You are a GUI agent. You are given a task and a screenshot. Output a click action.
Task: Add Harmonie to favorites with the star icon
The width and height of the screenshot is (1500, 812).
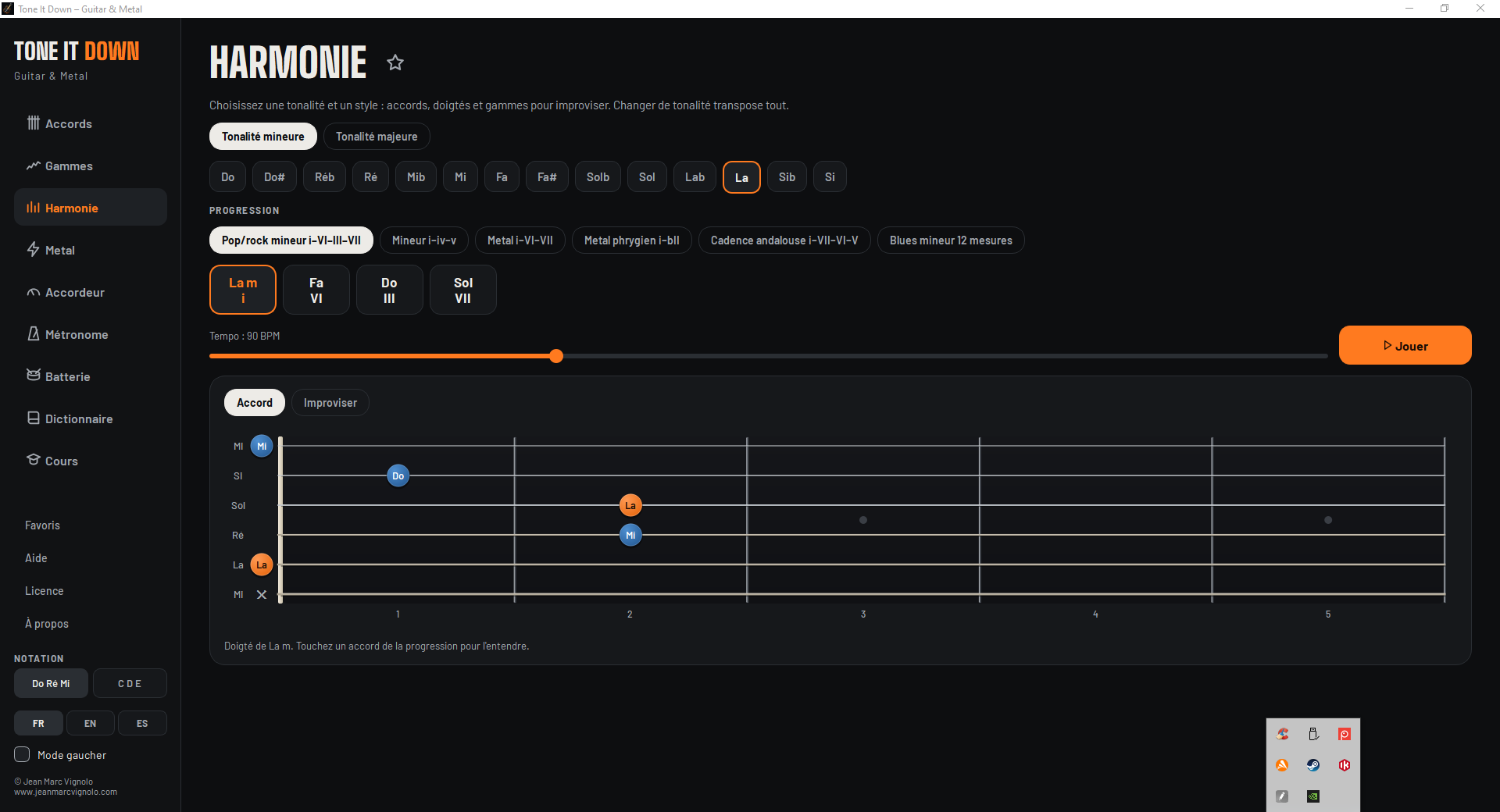click(x=395, y=62)
